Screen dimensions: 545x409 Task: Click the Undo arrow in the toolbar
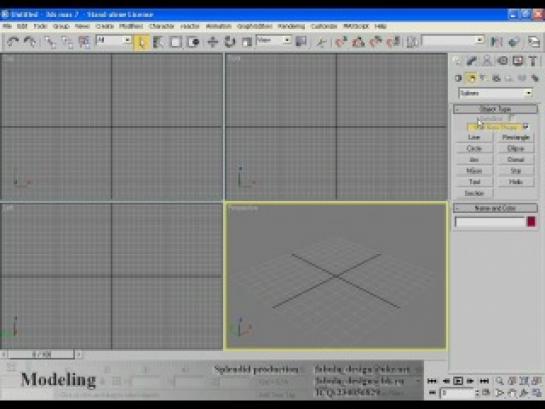(x=13, y=42)
